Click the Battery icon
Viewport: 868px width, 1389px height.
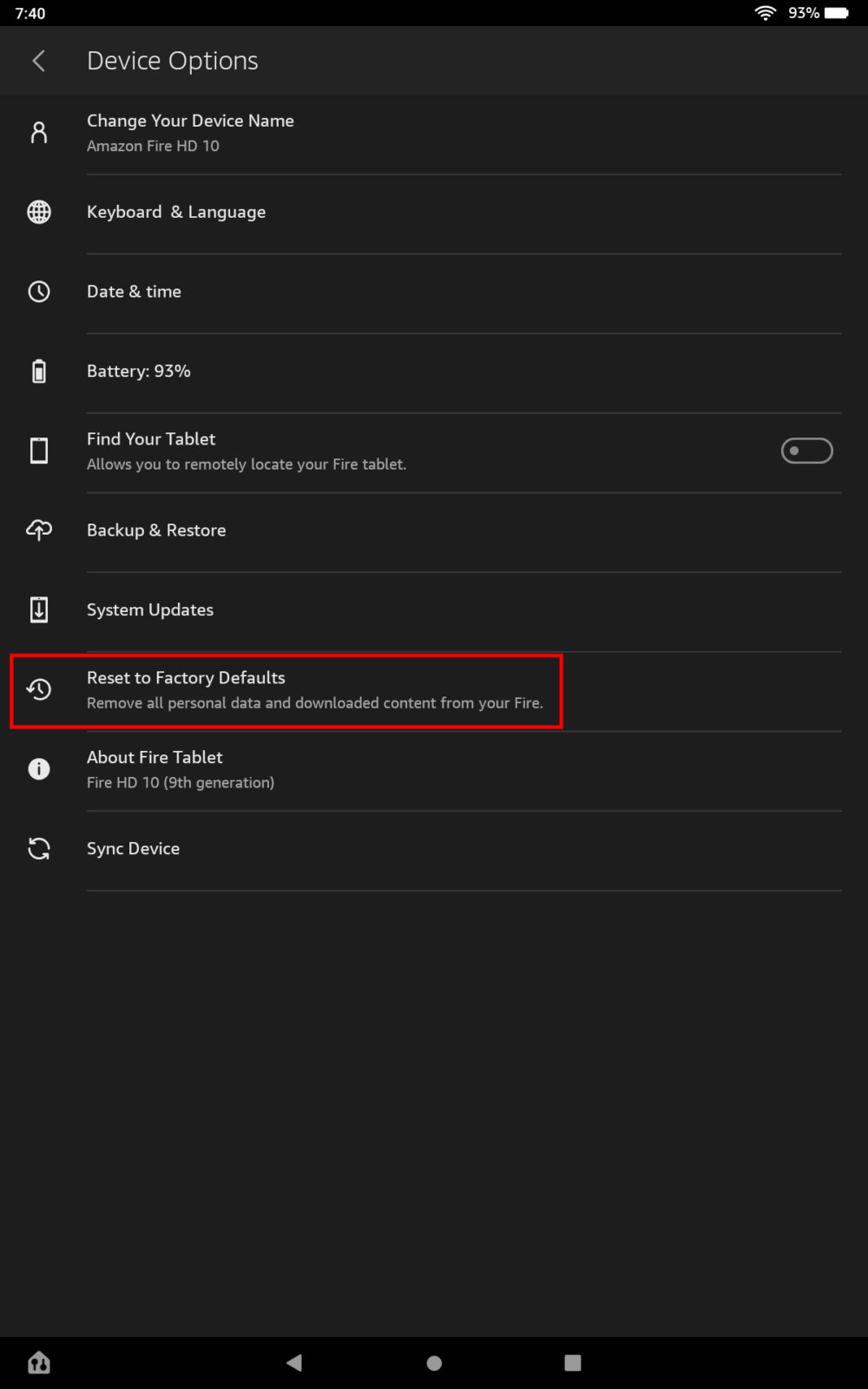[x=38, y=371]
